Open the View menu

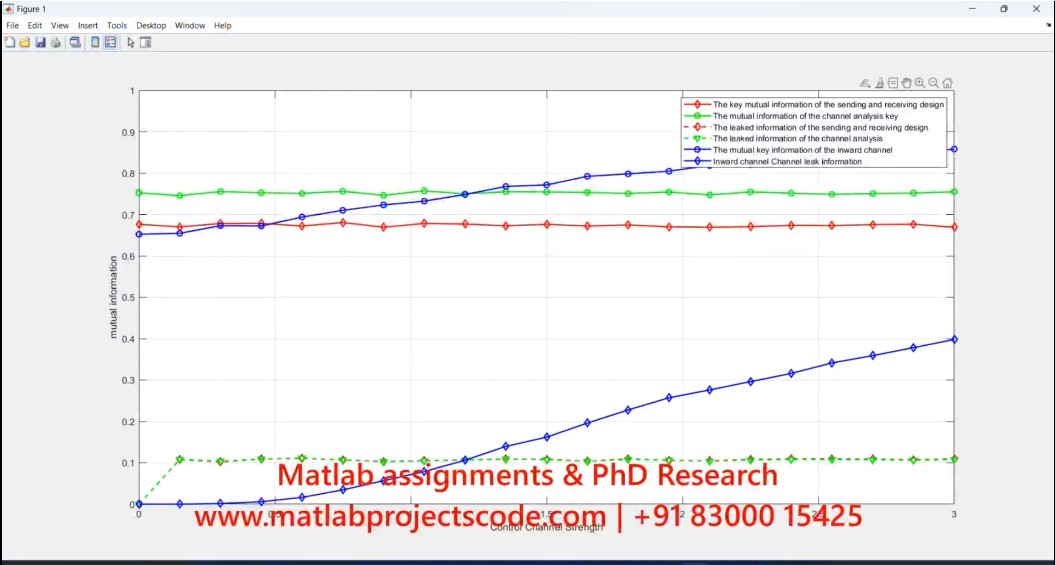click(60, 26)
